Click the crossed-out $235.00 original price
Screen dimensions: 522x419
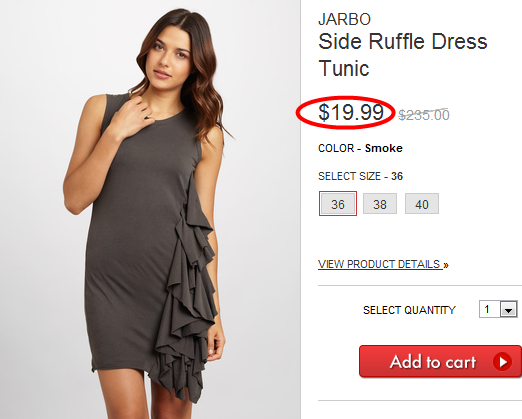(x=424, y=115)
